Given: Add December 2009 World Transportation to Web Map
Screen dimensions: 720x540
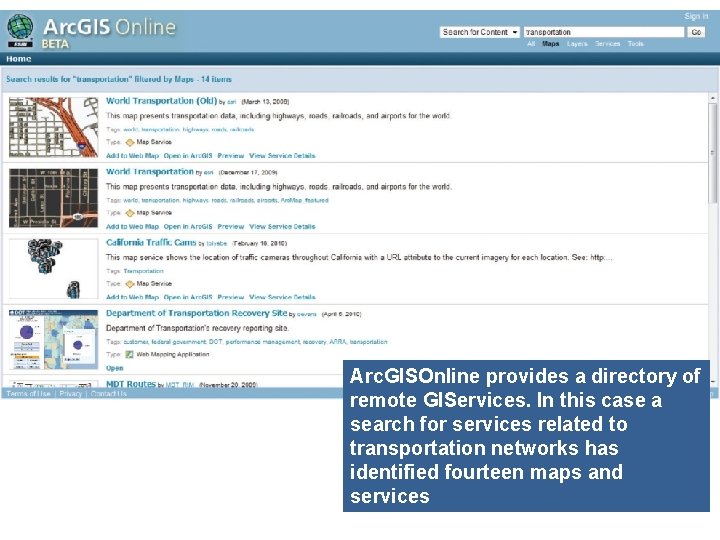Looking at the screenshot, I should point(132,227).
